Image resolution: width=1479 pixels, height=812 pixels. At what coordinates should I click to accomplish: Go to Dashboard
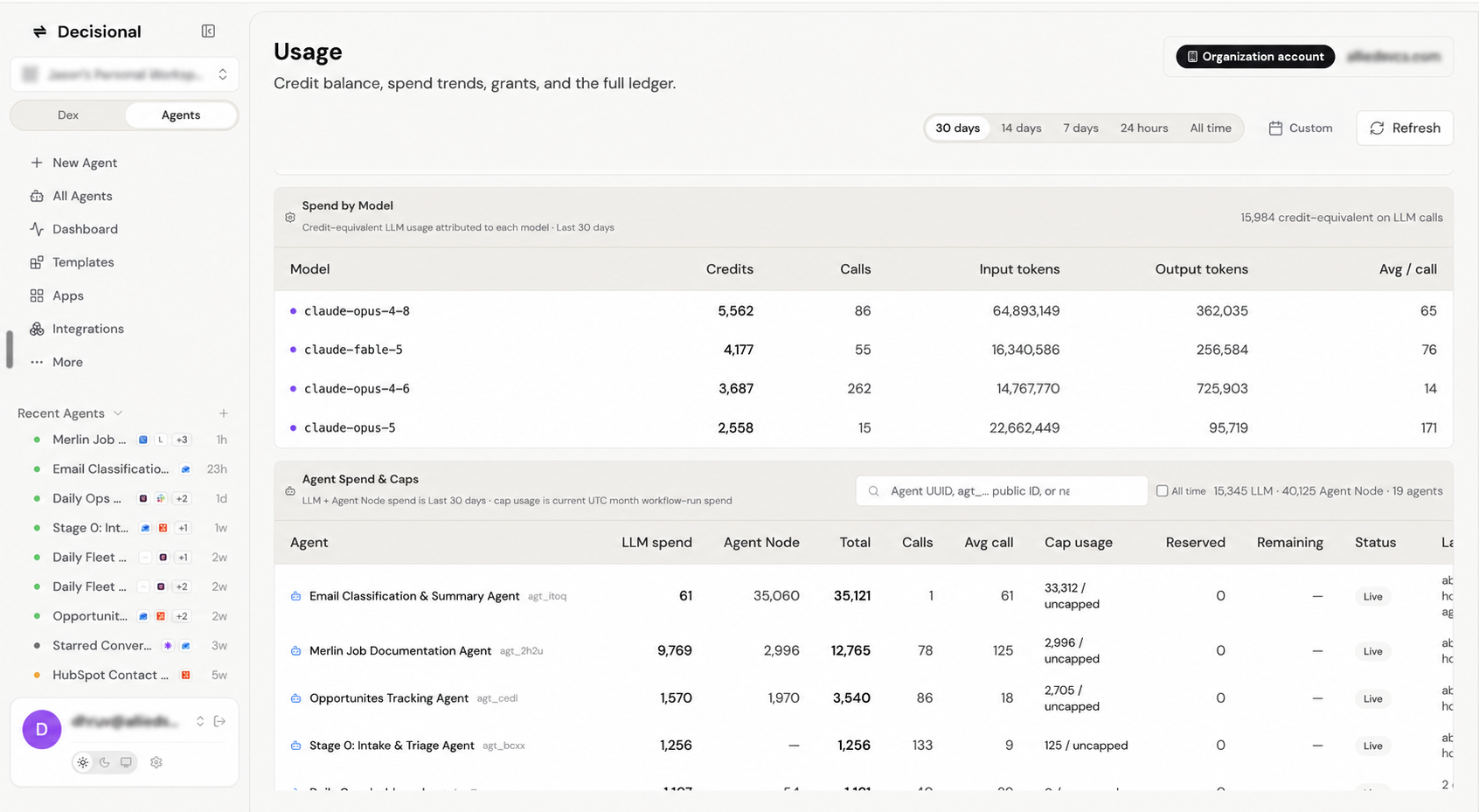pyautogui.click(x=85, y=229)
